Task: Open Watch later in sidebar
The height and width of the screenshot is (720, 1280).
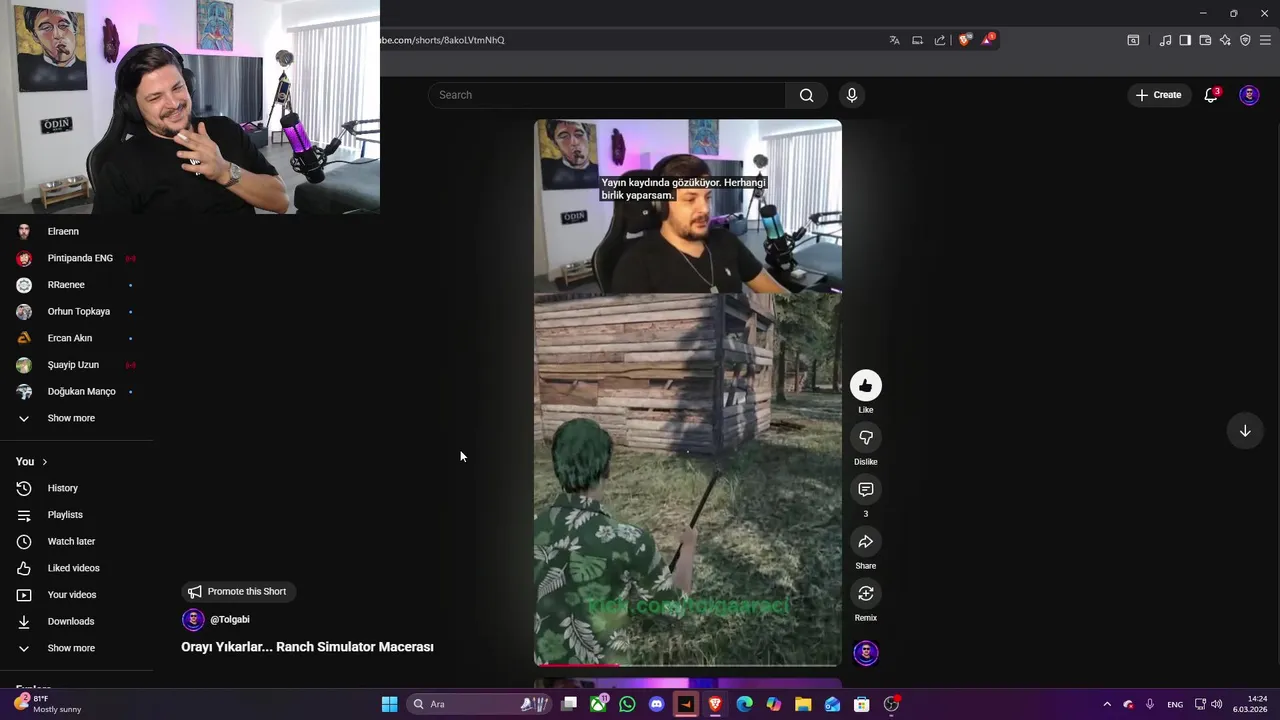Action: click(71, 541)
